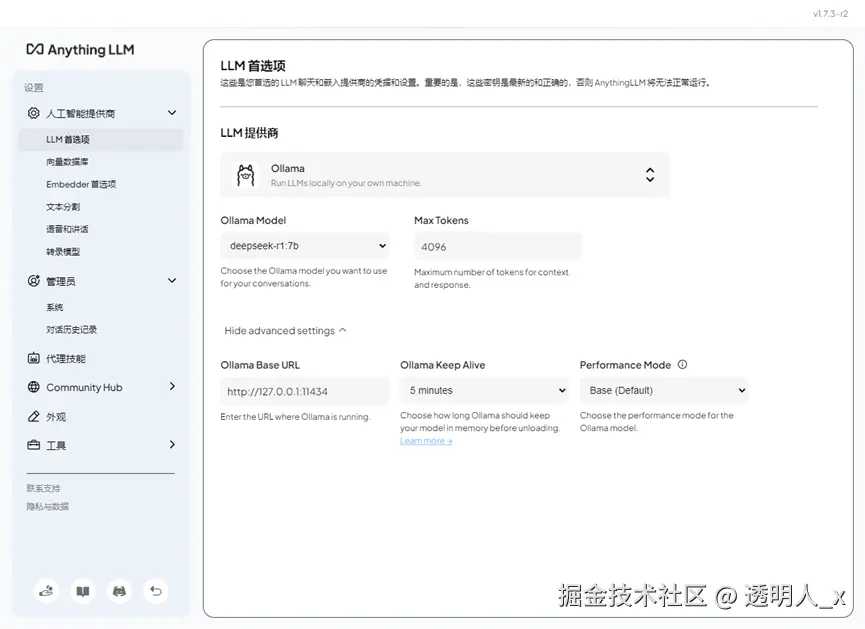The height and width of the screenshot is (629, 865).
Task: Open the LLM provider selector arrows
Action: point(650,175)
